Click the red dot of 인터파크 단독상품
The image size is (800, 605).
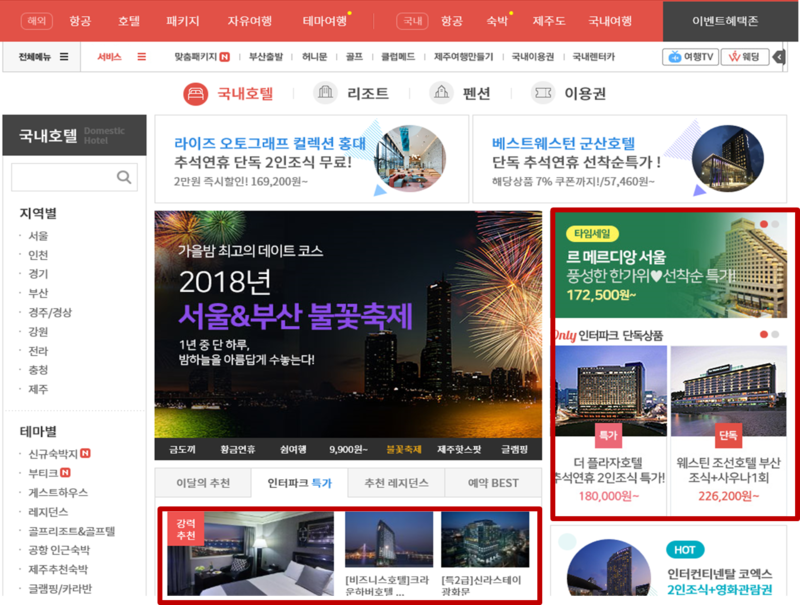(764, 334)
